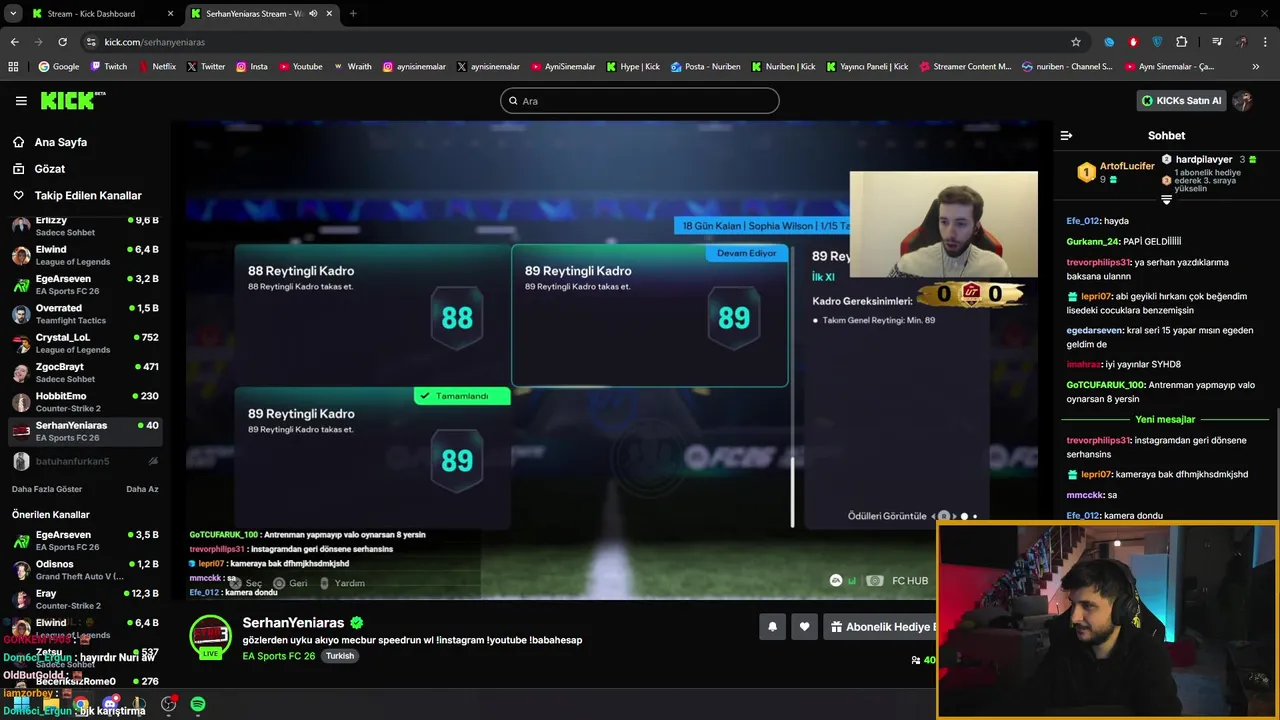This screenshot has height=720, width=1280.
Task: Open Crystal_LoL channel
Action: [x=84, y=343]
